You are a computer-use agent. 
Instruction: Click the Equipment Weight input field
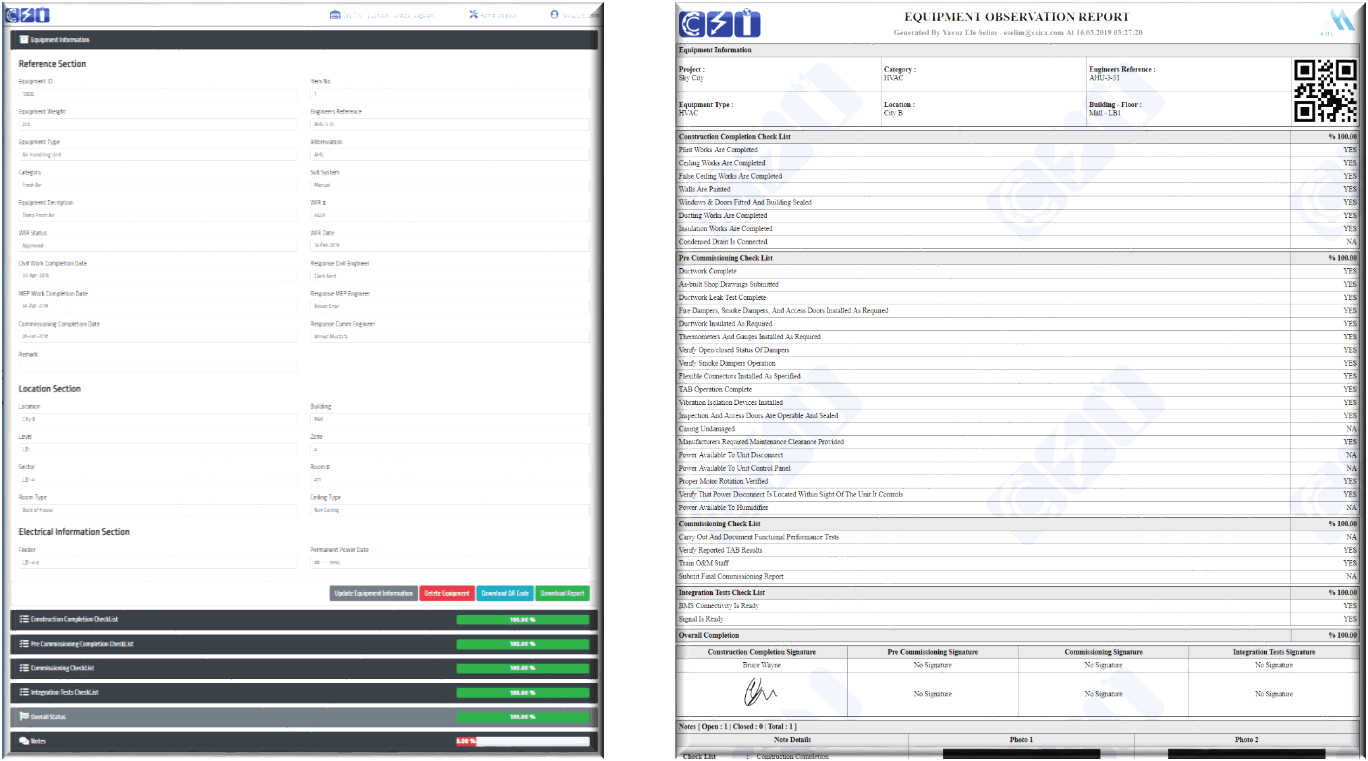point(158,125)
